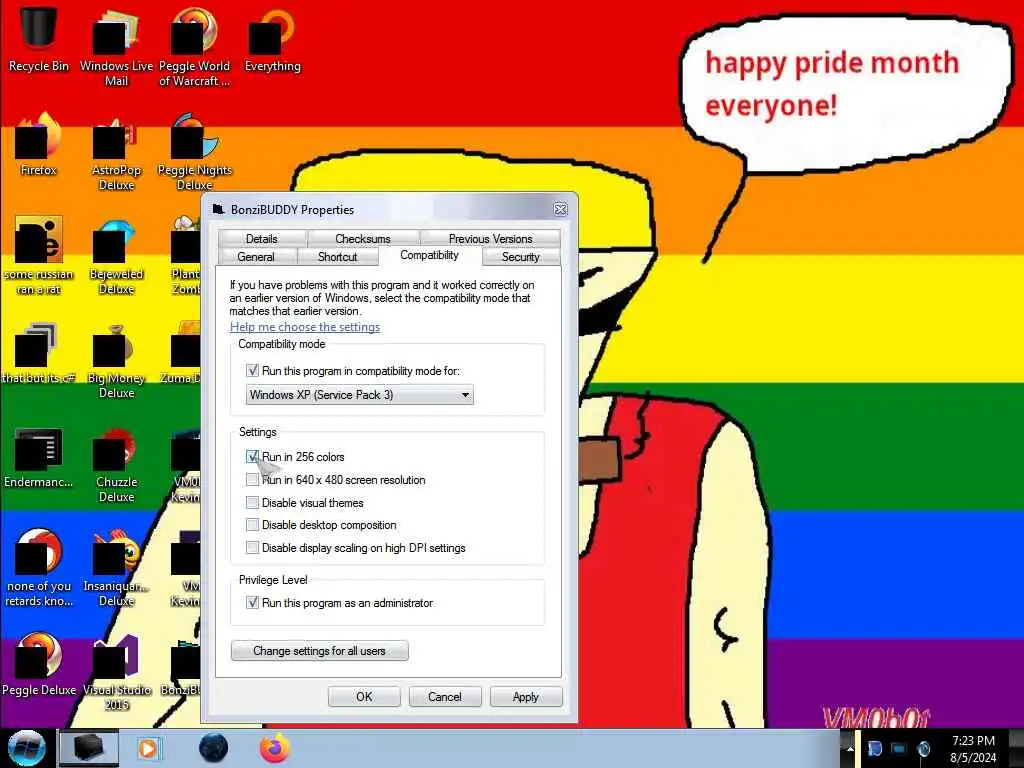Open the Endermanc... desktop icon
The height and width of the screenshot is (768, 1024).
38,457
